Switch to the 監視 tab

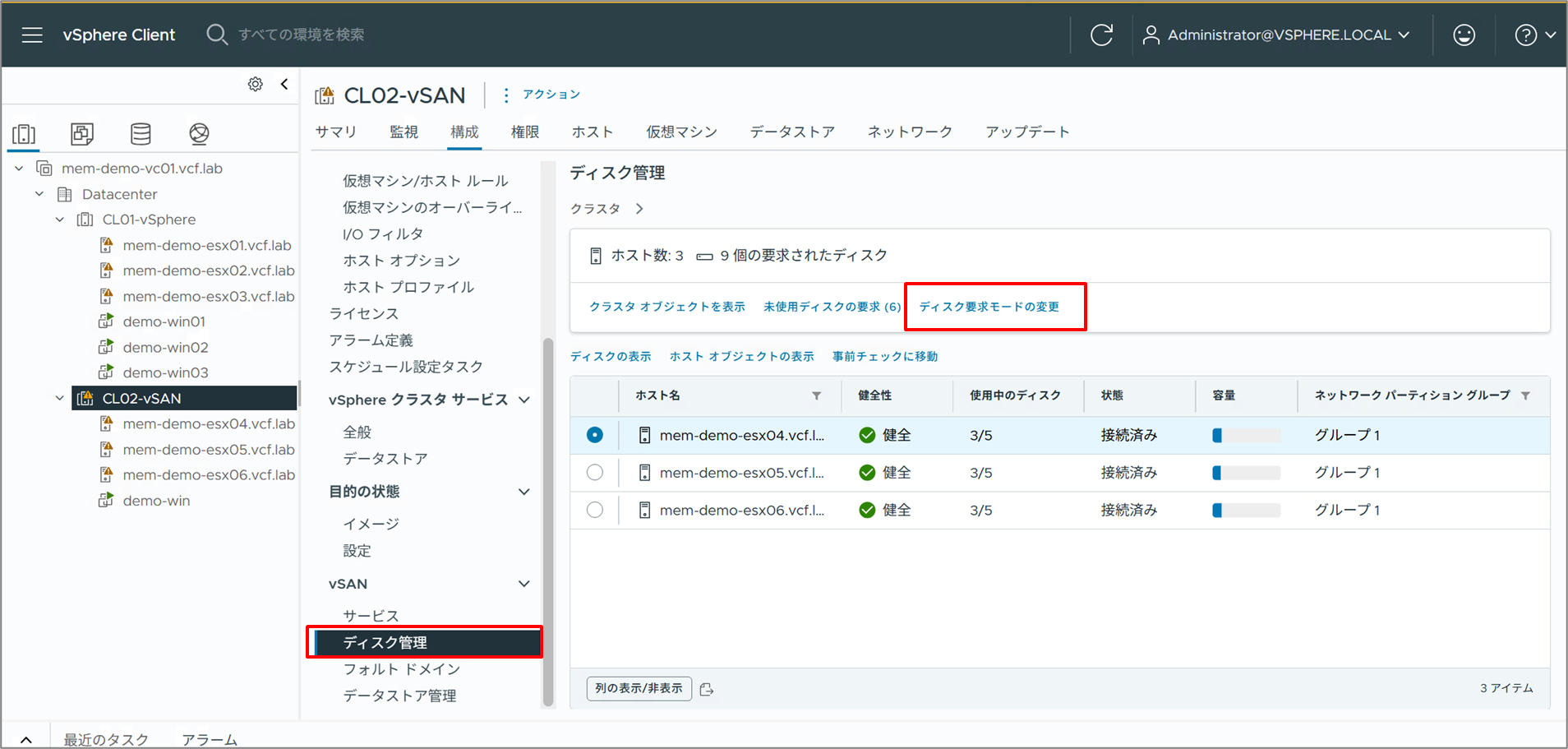coord(404,132)
